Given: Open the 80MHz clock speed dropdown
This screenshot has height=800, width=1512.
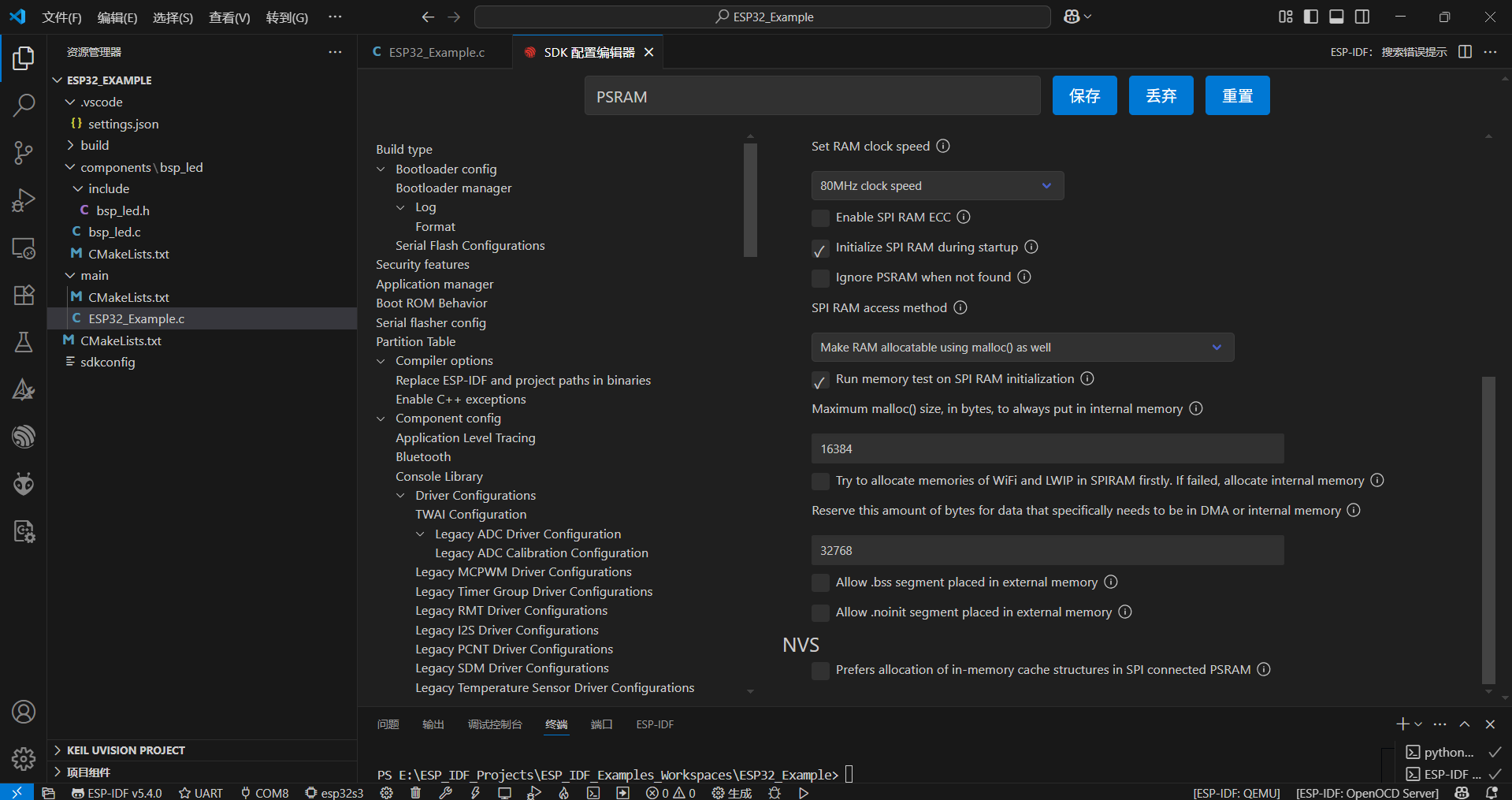Looking at the screenshot, I should (938, 186).
